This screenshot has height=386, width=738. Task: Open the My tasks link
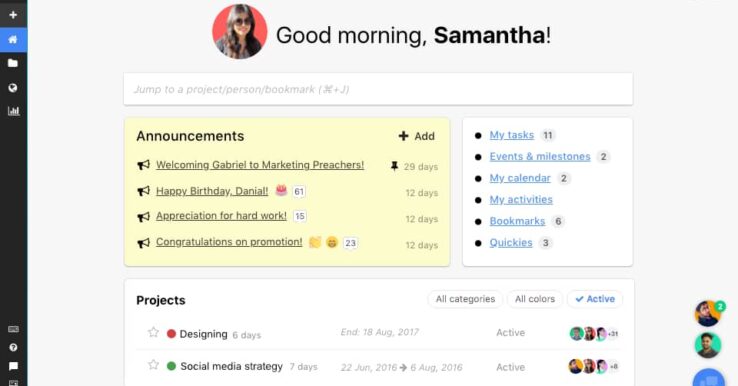click(x=512, y=135)
